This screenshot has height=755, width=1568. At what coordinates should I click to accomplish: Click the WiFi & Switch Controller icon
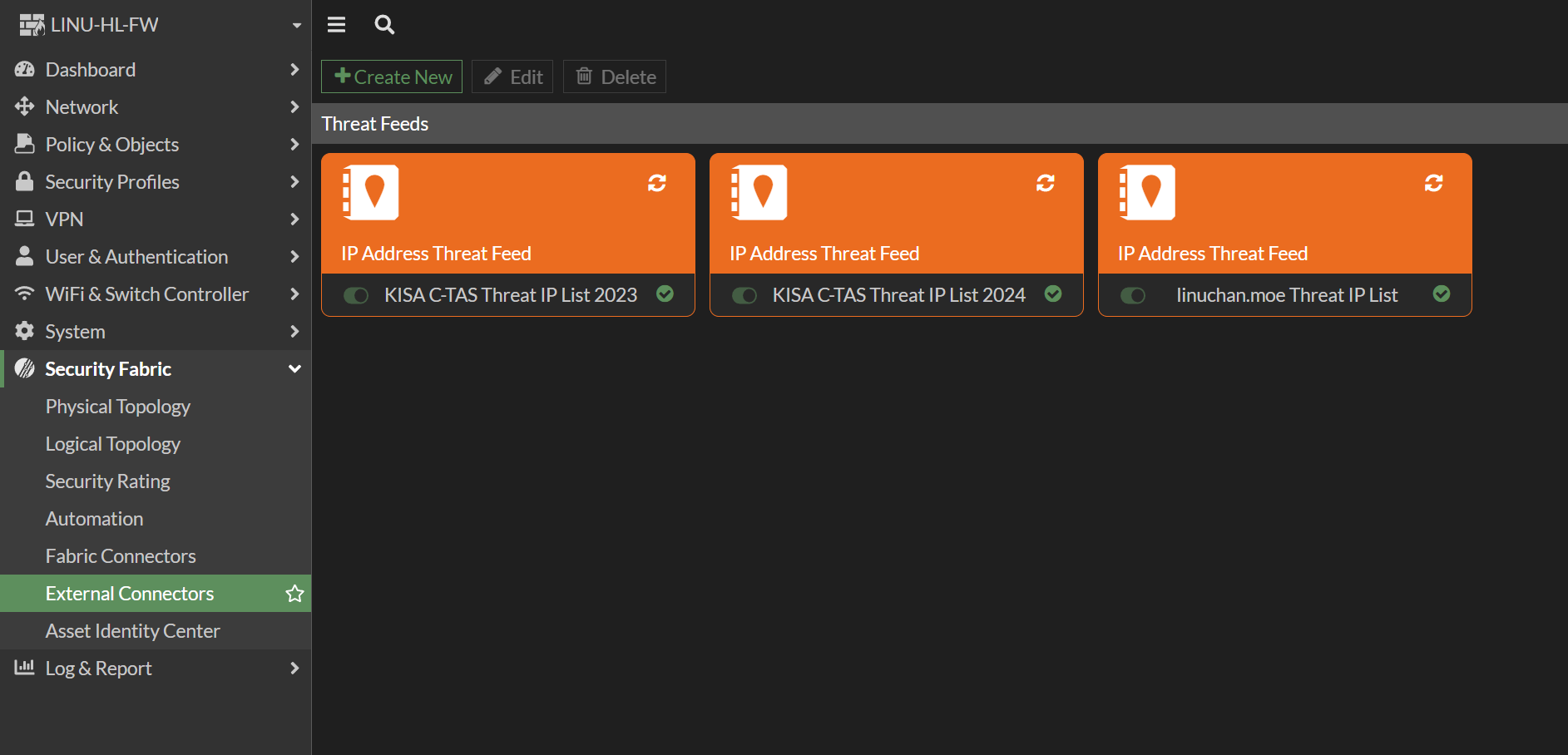(x=25, y=294)
